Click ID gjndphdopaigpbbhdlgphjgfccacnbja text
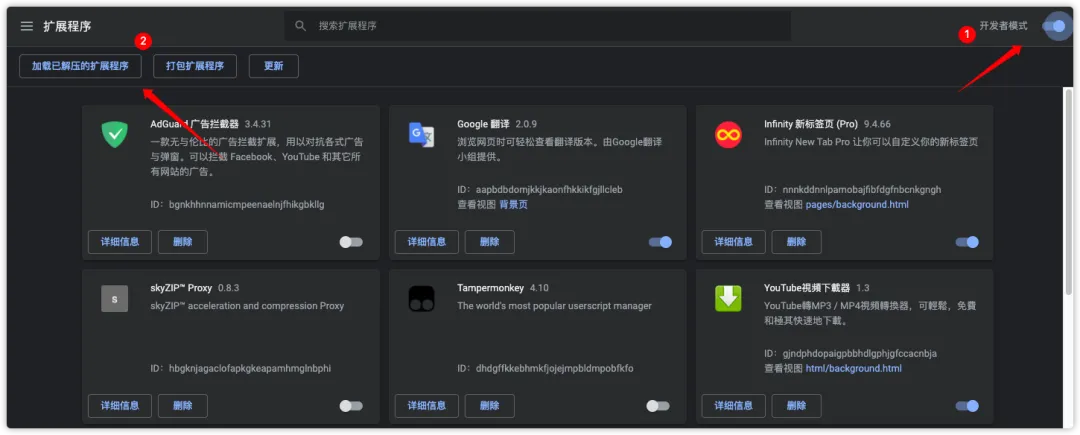This screenshot has height=435, width=1080. [x=851, y=354]
